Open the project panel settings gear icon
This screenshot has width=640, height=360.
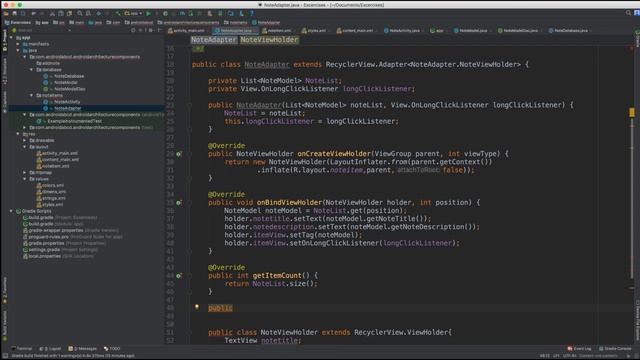click(x=151, y=30)
